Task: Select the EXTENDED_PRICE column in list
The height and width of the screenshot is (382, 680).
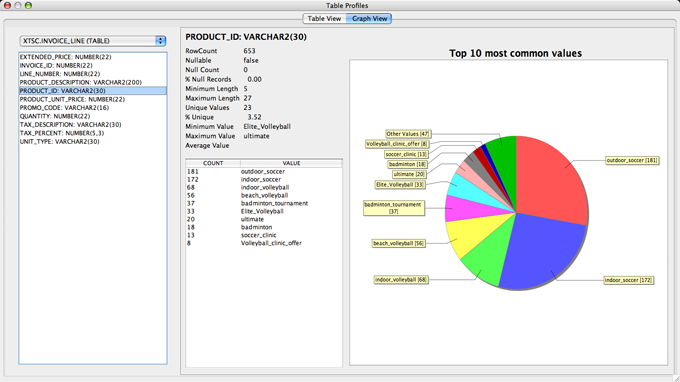Action: (x=92, y=57)
